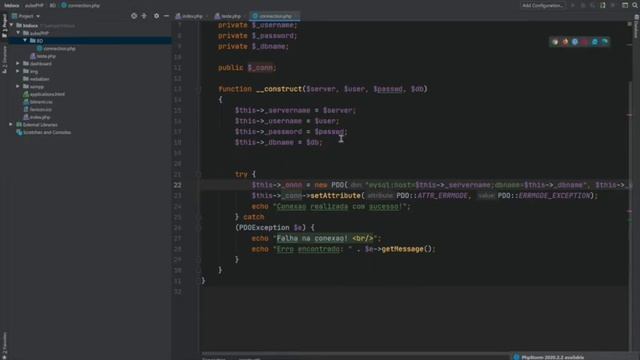
Task: Switch to teste.php editor tab
Action: [x=228, y=16]
